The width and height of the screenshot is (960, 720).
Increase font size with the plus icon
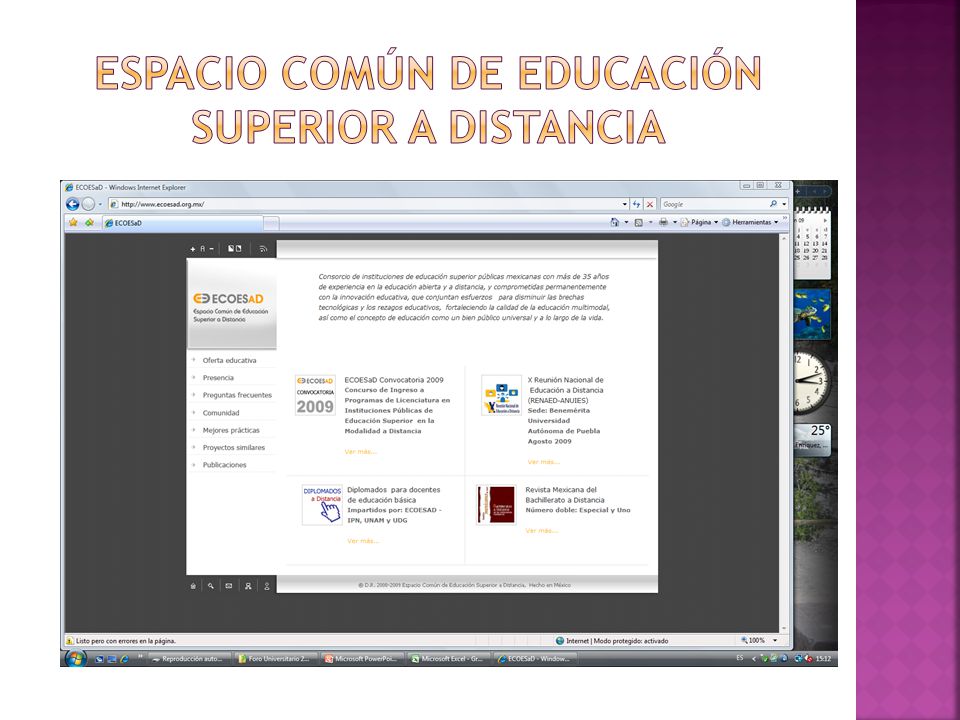point(193,249)
